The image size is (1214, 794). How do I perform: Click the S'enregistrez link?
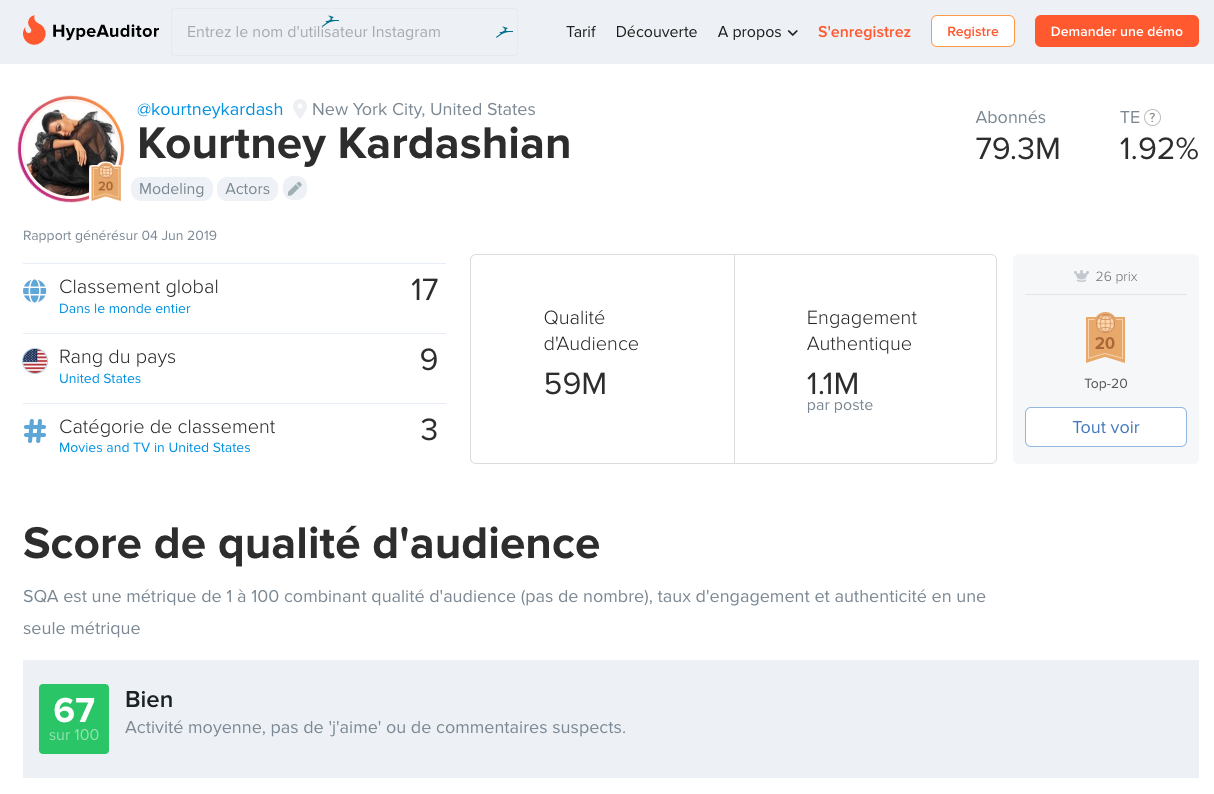[x=864, y=32]
